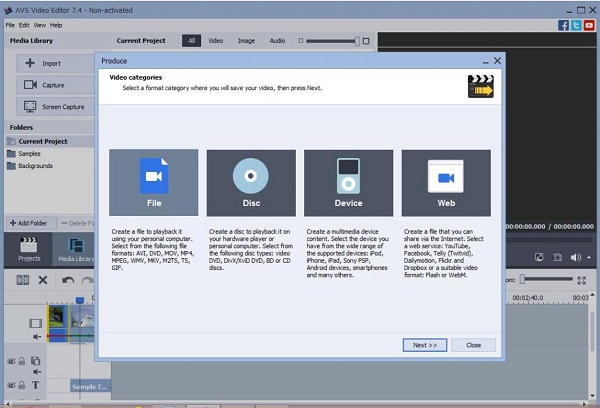Select the Disc video category
600x408 pixels.
[x=251, y=183]
